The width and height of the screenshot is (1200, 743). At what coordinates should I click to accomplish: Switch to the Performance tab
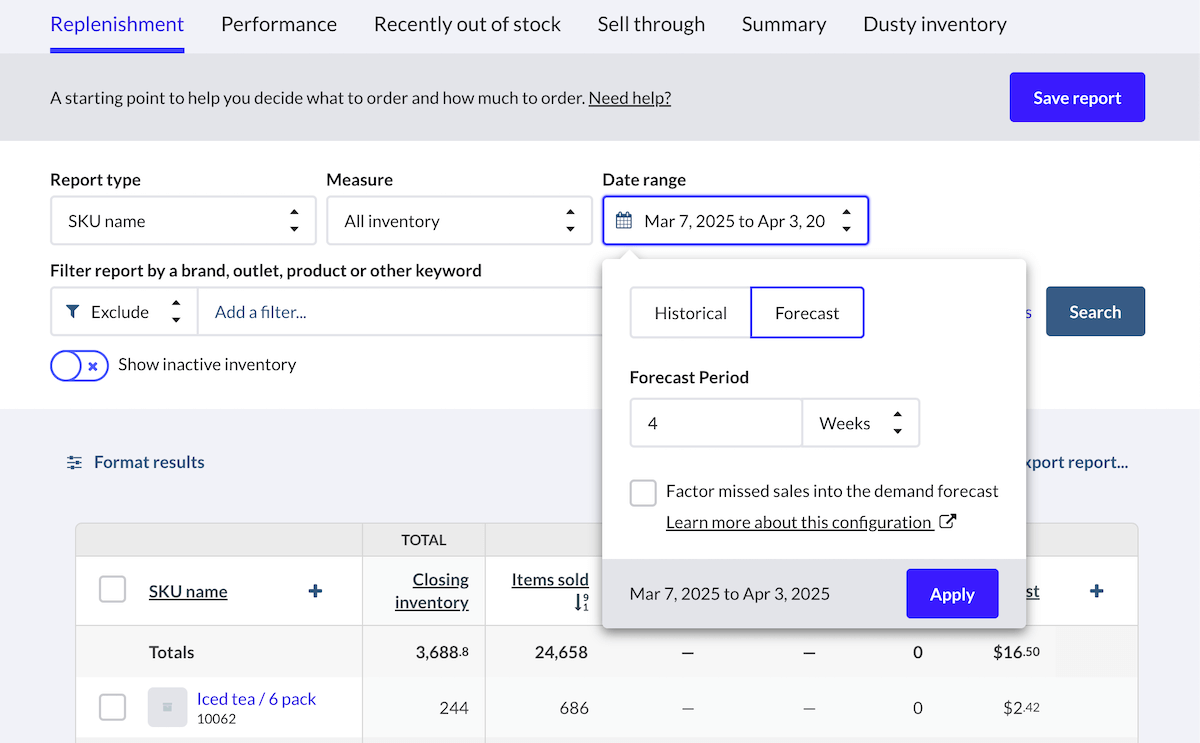pos(279,24)
